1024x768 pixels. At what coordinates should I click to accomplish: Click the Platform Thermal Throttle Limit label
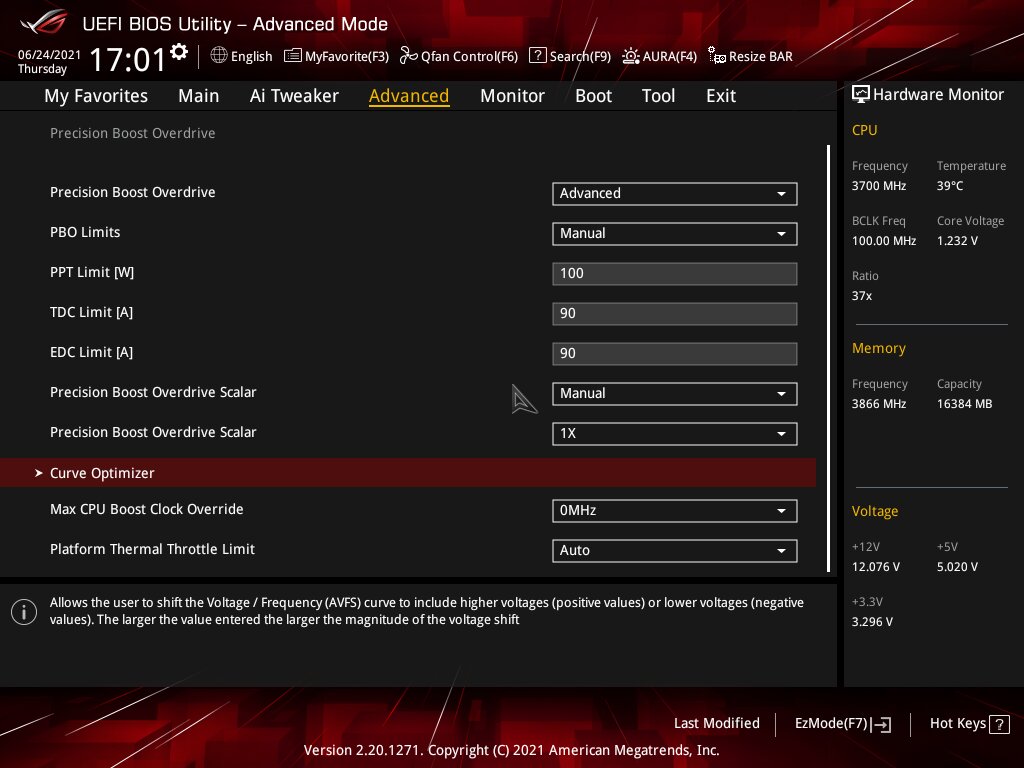(x=152, y=549)
